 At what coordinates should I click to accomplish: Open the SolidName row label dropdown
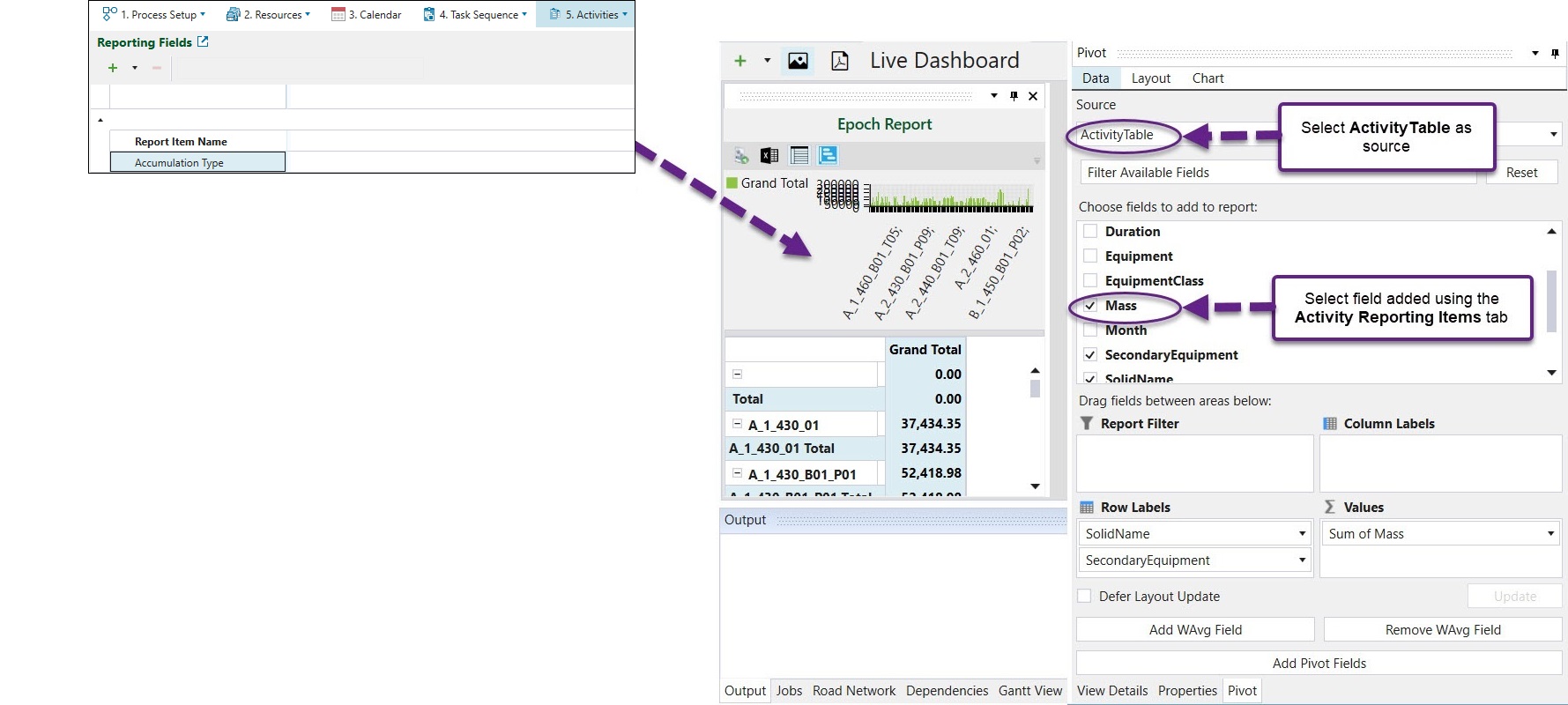[x=1301, y=534]
